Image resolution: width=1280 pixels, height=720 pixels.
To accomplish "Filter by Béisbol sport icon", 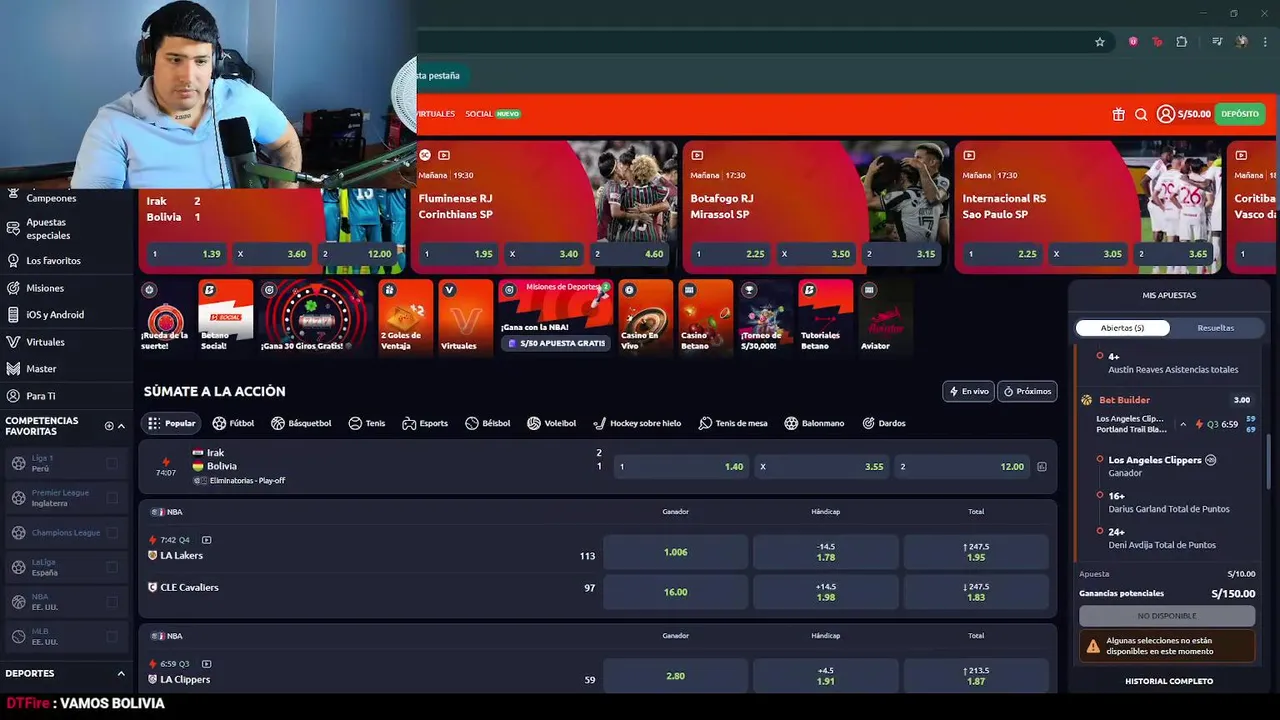I will click(487, 423).
